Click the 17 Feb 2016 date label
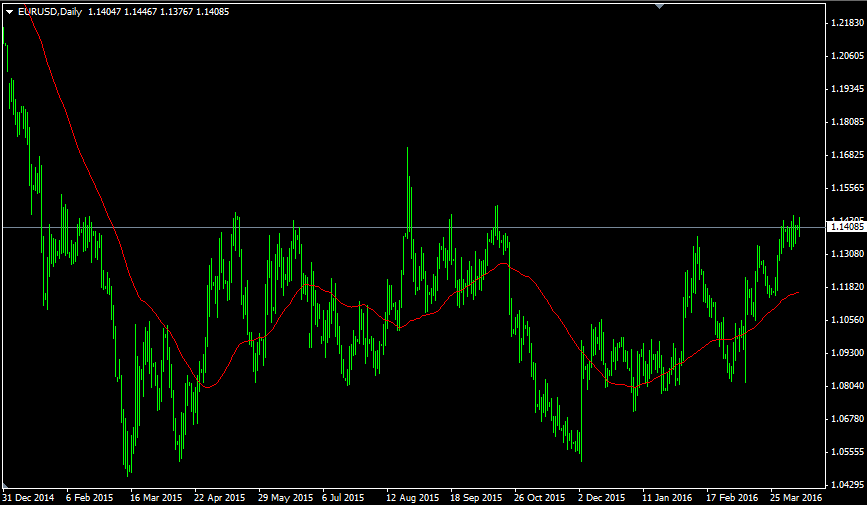The height and width of the screenshot is (505, 867). pos(733,498)
